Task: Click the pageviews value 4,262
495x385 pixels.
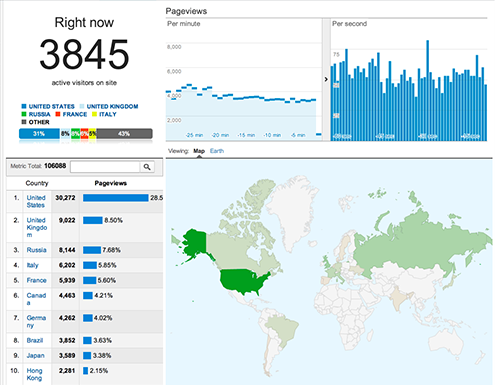Action: 67,318
